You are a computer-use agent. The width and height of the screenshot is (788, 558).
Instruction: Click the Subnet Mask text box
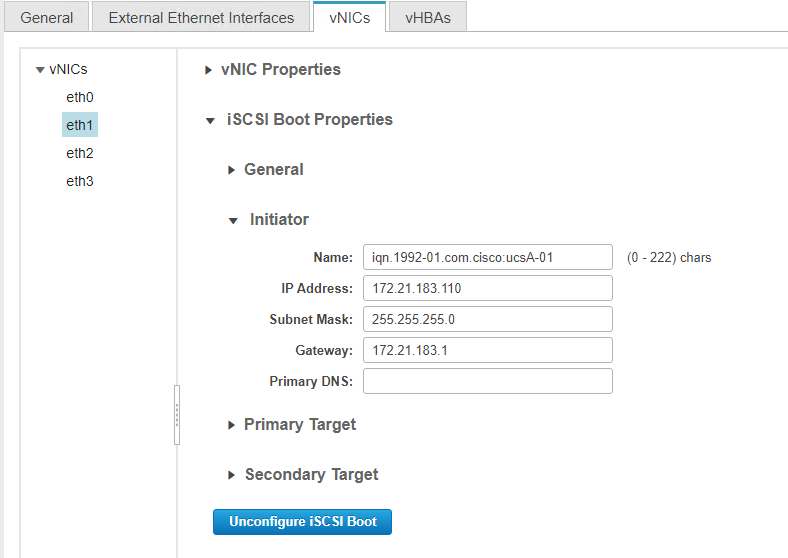pos(487,319)
